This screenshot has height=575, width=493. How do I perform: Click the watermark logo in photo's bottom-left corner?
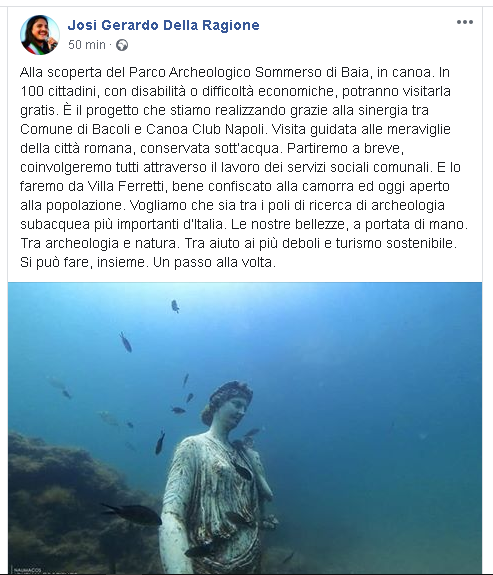28,571
